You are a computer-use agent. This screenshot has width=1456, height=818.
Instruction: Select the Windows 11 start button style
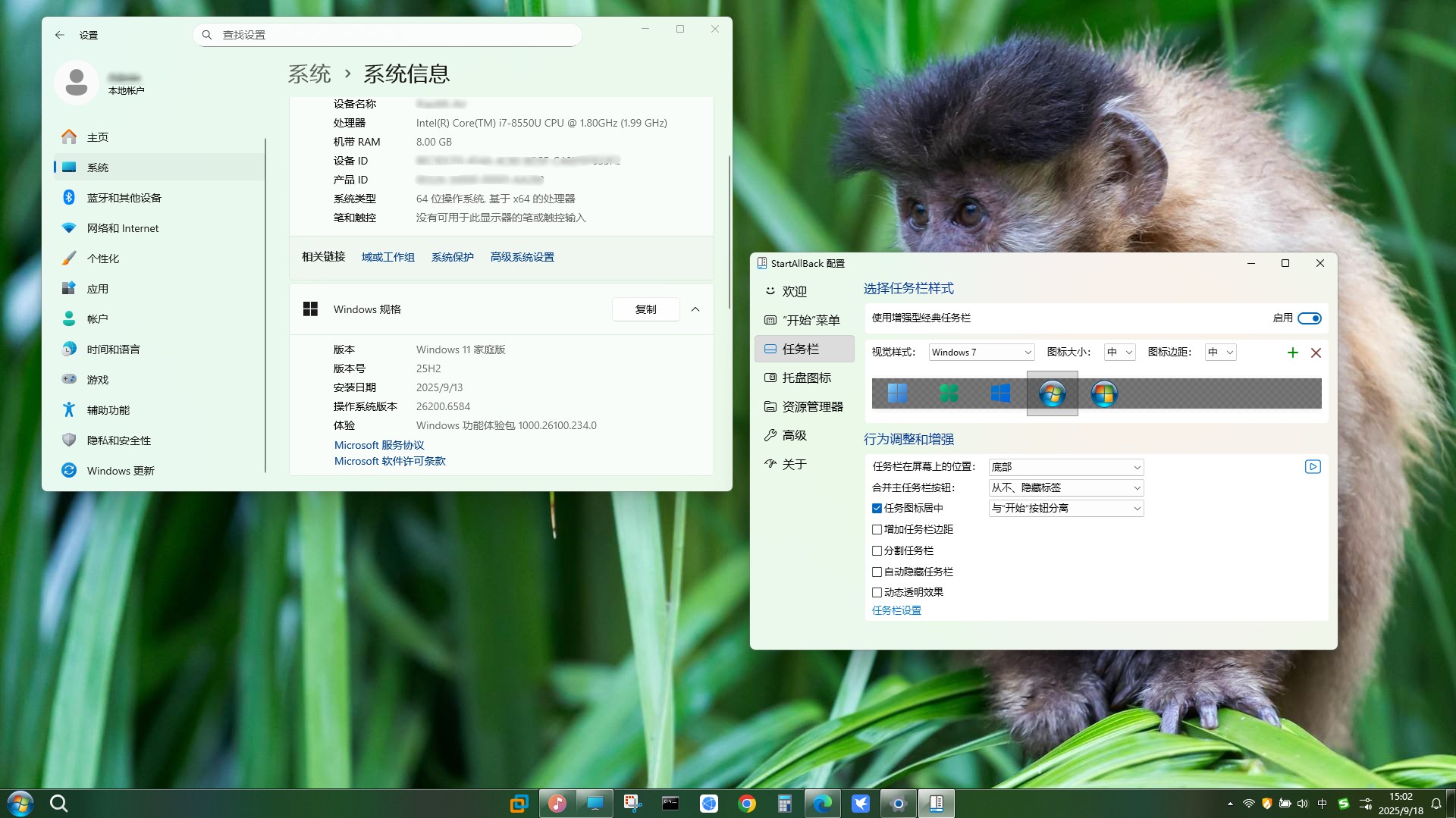coord(897,393)
